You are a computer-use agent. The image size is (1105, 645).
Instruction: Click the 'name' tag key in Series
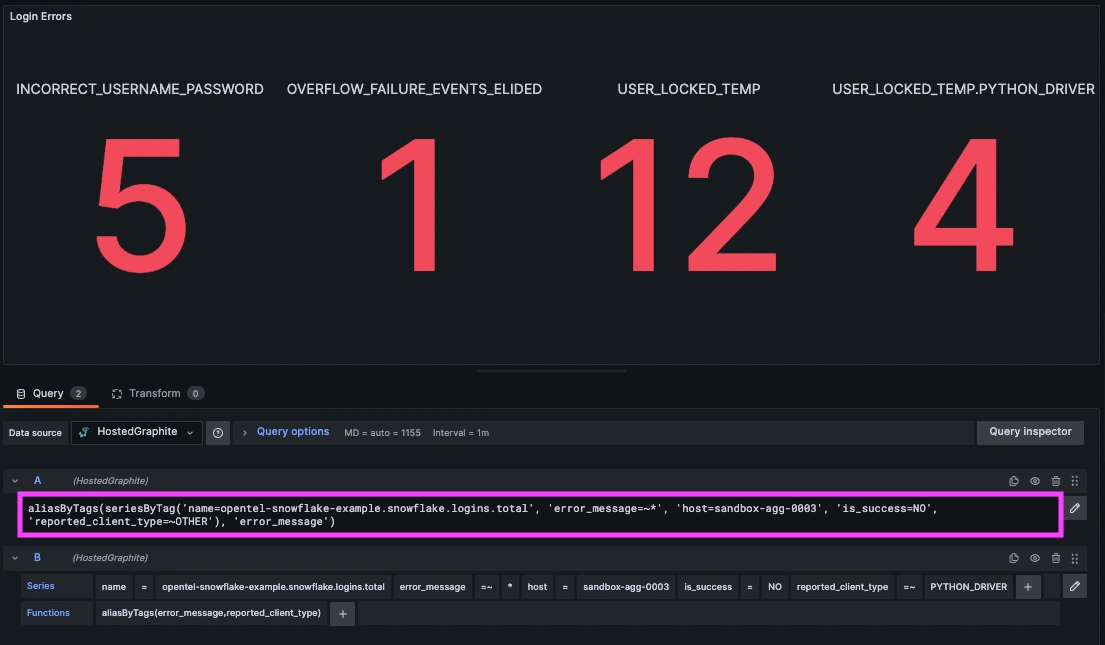click(x=113, y=586)
